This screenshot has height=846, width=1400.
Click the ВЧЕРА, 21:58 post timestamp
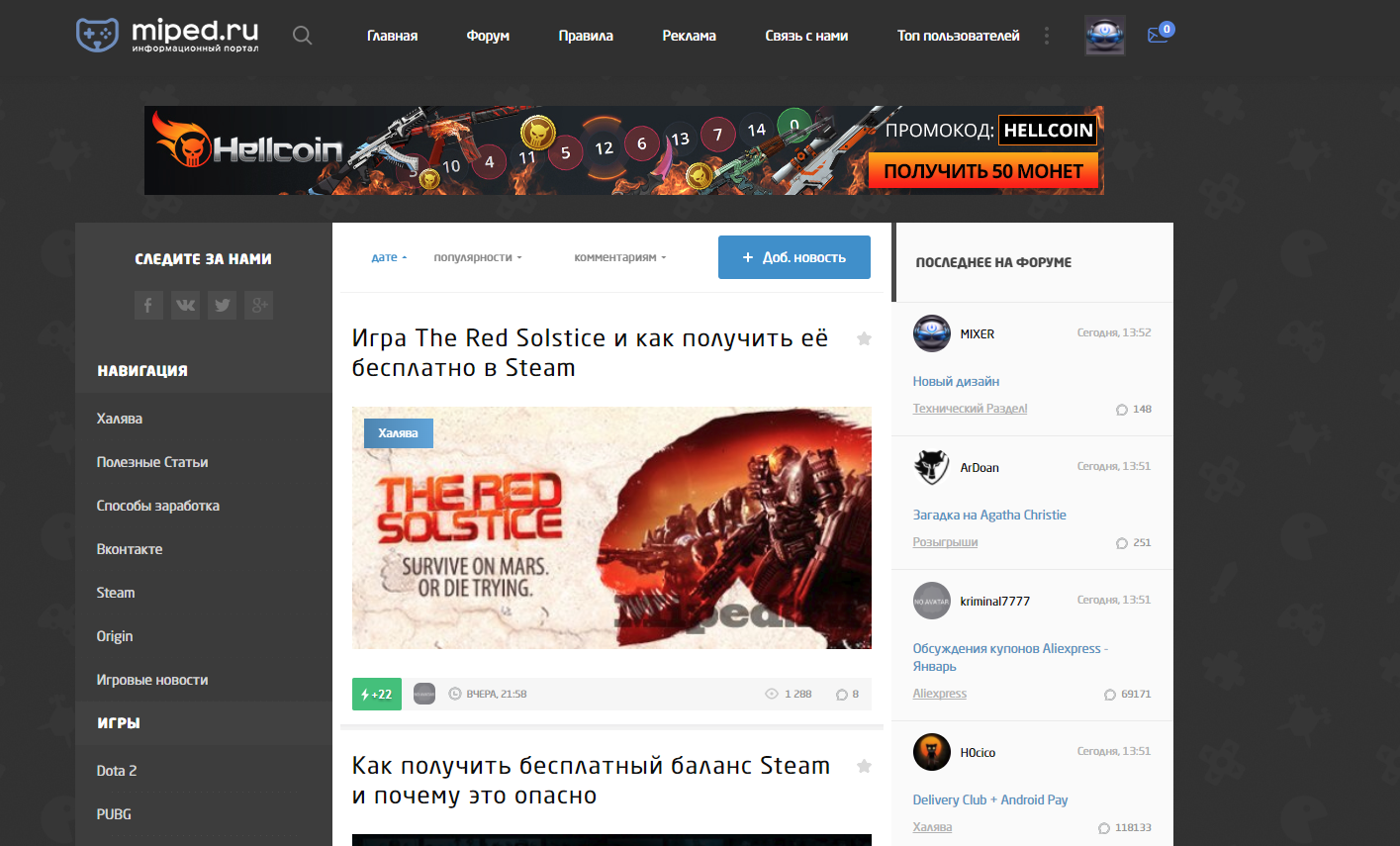(488, 695)
